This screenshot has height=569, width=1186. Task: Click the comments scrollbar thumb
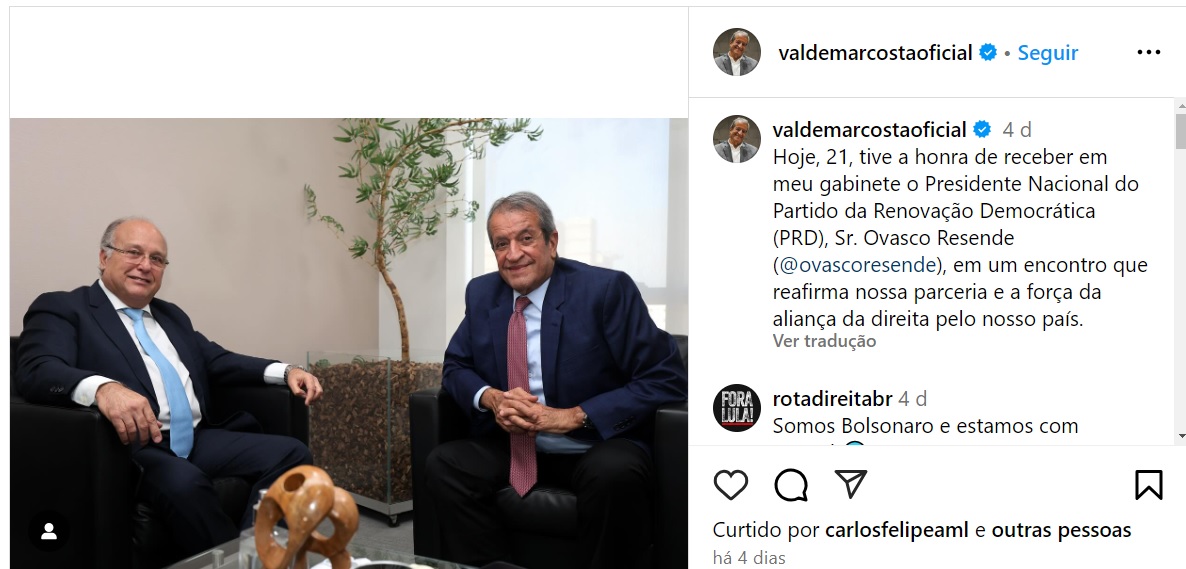1180,130
